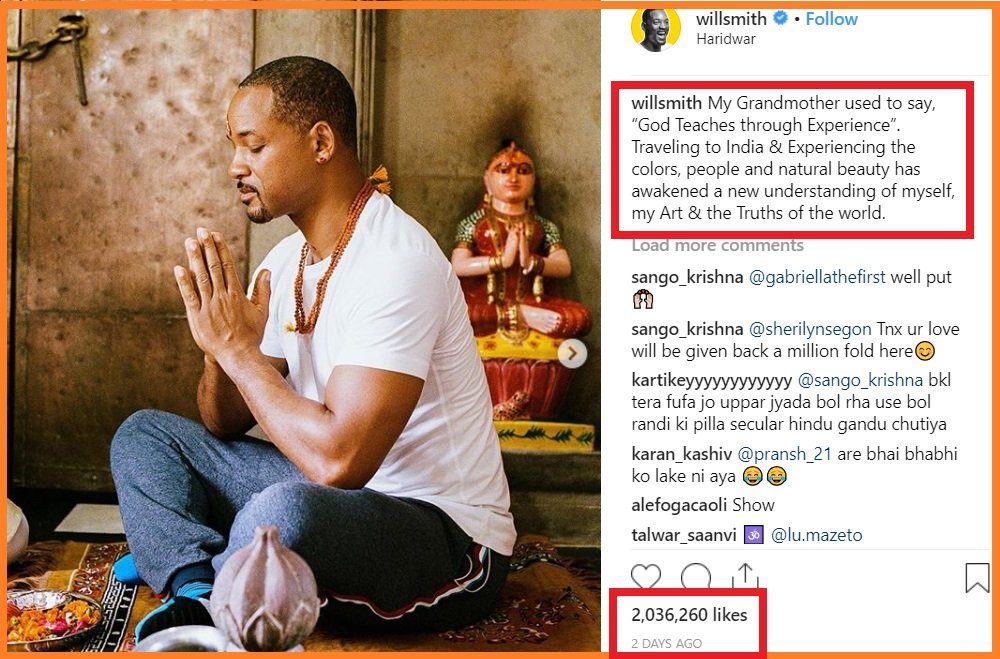Image resolution: width=1000 pixels, height=659 pixels.
Task: Open the karan_kashiv commenter profile
Action: pos(681,453)
